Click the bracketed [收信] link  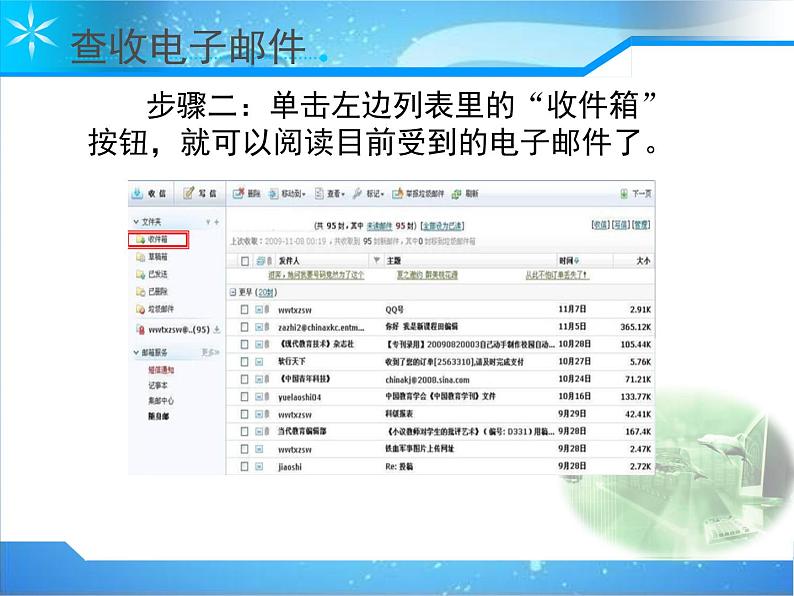coord(601,224)
